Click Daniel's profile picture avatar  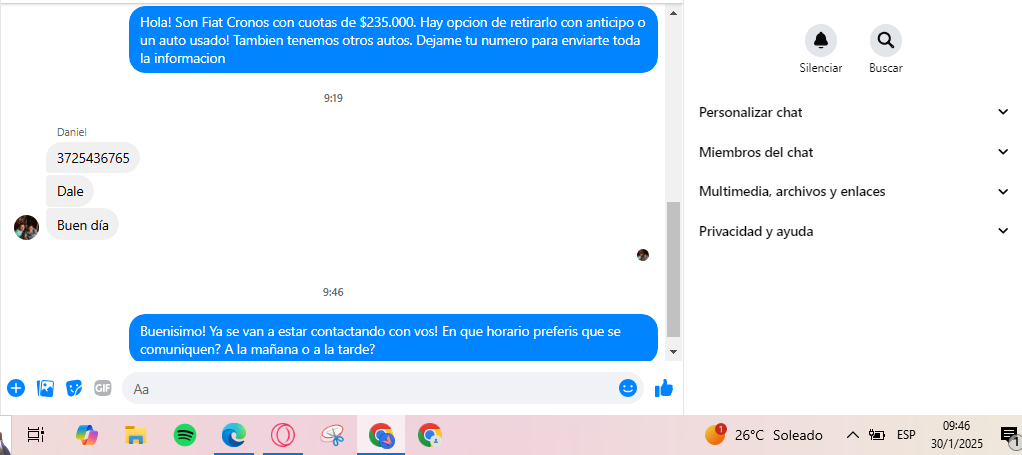[27, 228]
